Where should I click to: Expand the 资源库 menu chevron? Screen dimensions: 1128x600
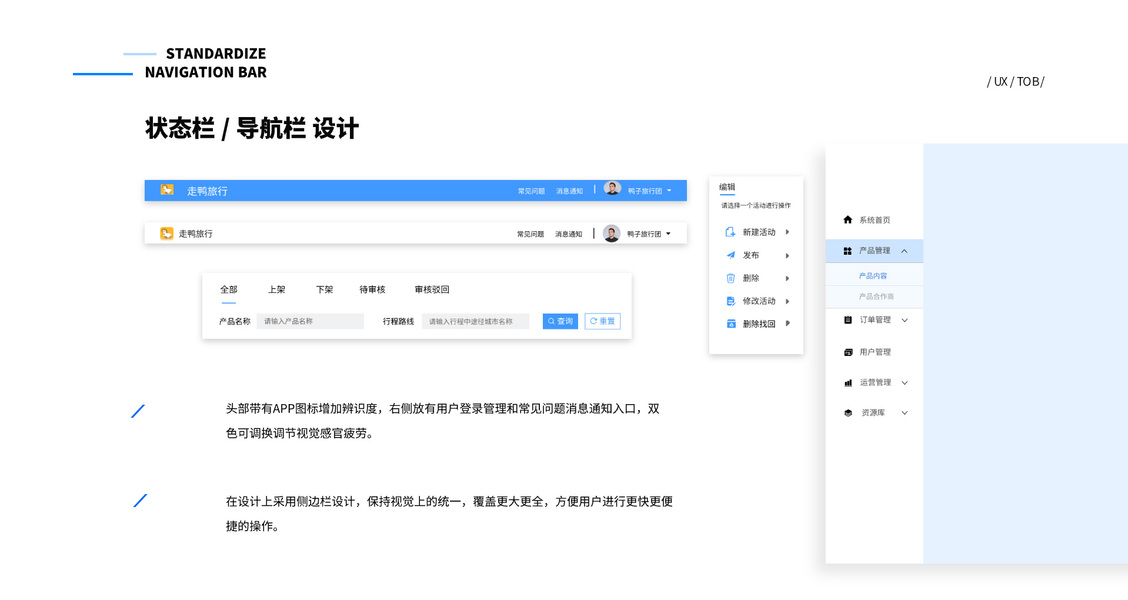(x=904, y=413)
